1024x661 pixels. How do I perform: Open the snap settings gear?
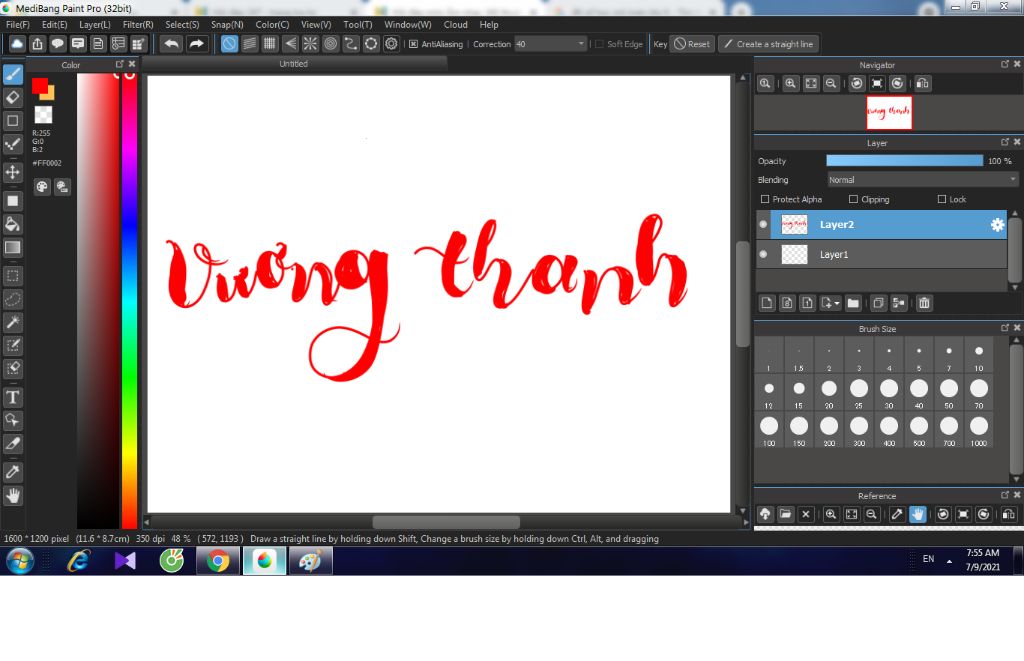391,44
